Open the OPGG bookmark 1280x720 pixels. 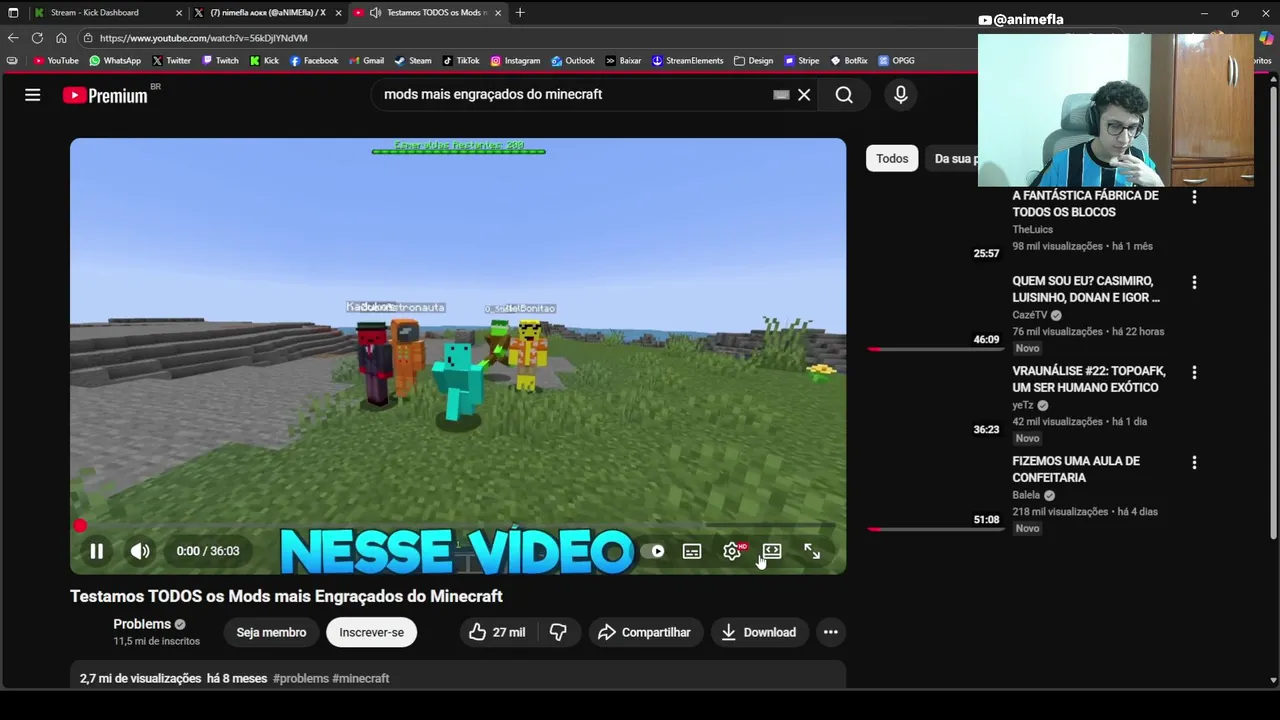[x=896, y=61]
